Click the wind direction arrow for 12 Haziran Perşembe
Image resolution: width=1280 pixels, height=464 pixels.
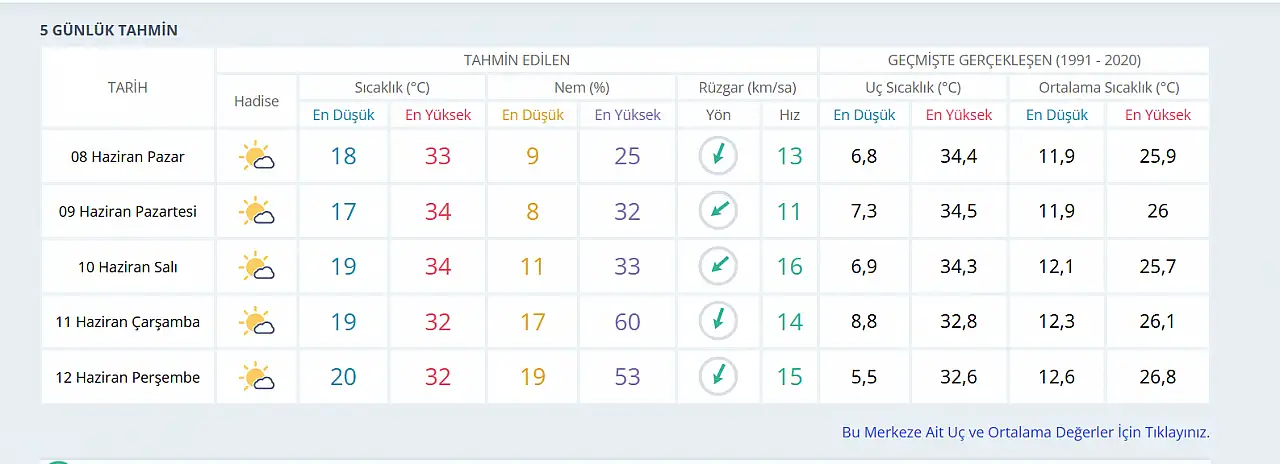pos(718,377)
